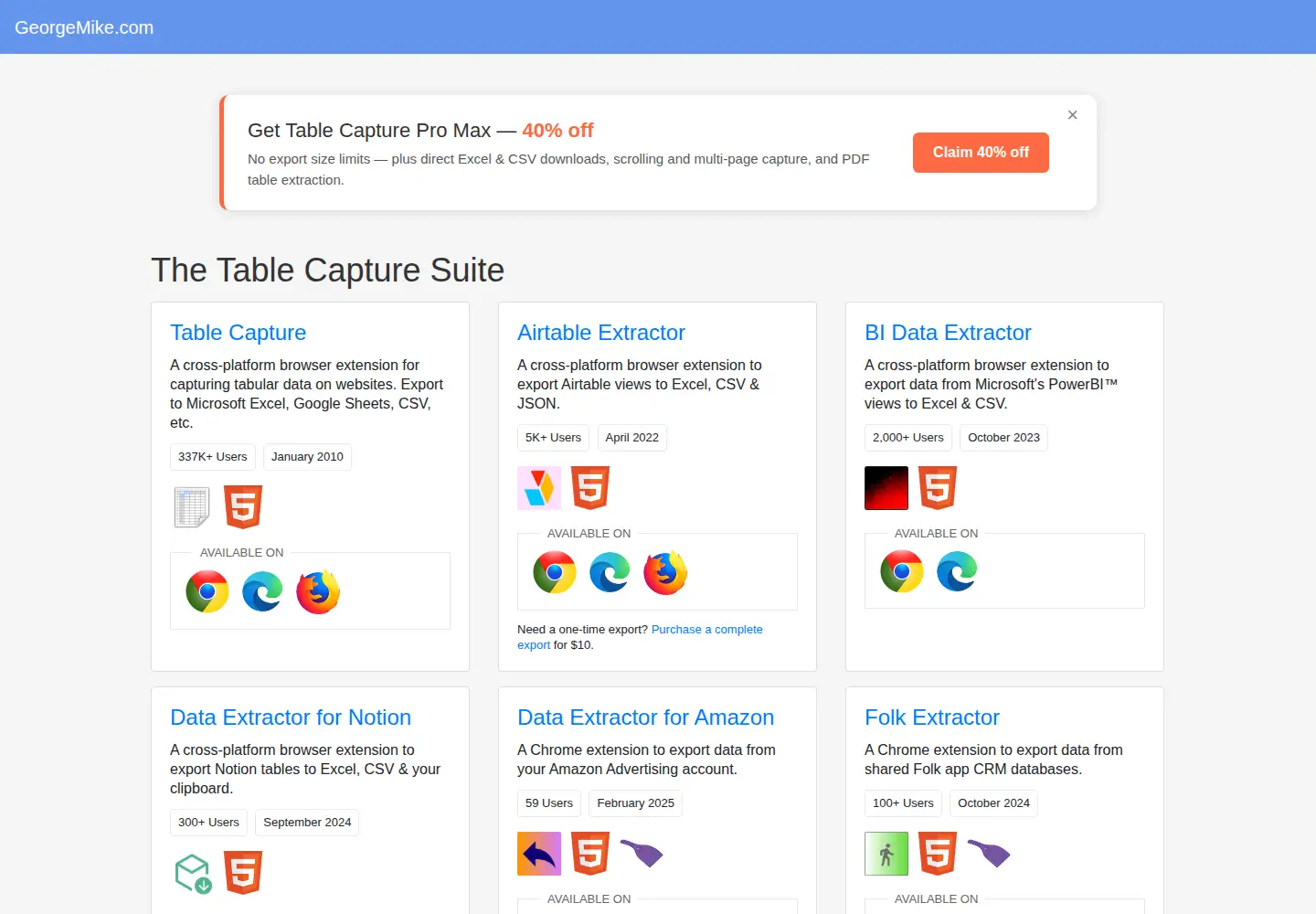Click HTML5 badge in Table Capture card

click(x=243, y=507)
